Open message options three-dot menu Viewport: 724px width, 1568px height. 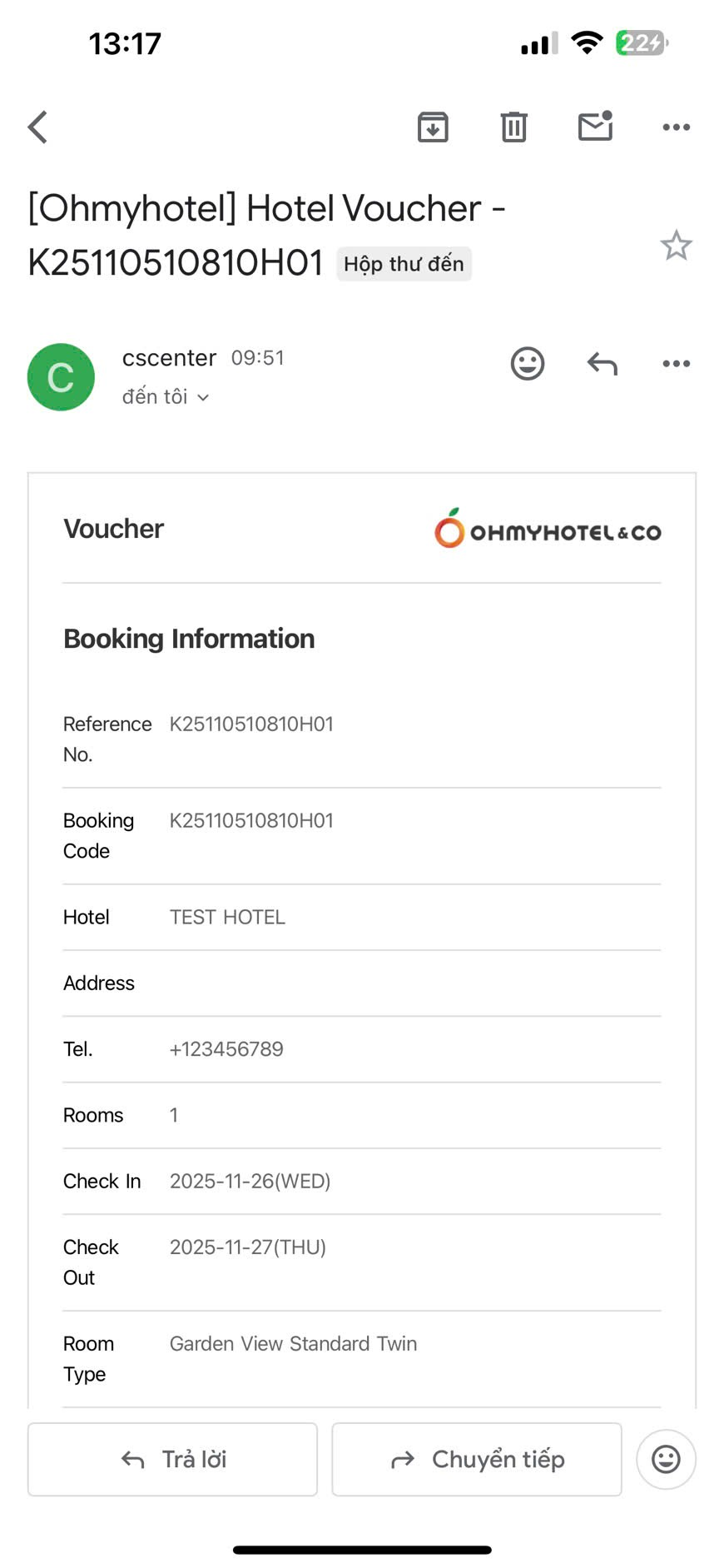(676, 364)
